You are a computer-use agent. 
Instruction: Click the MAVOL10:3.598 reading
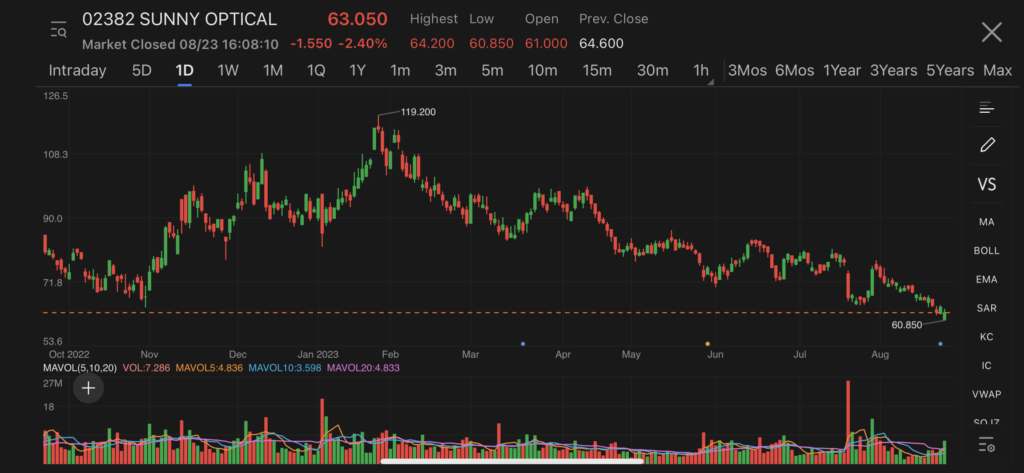click(285, 368)
